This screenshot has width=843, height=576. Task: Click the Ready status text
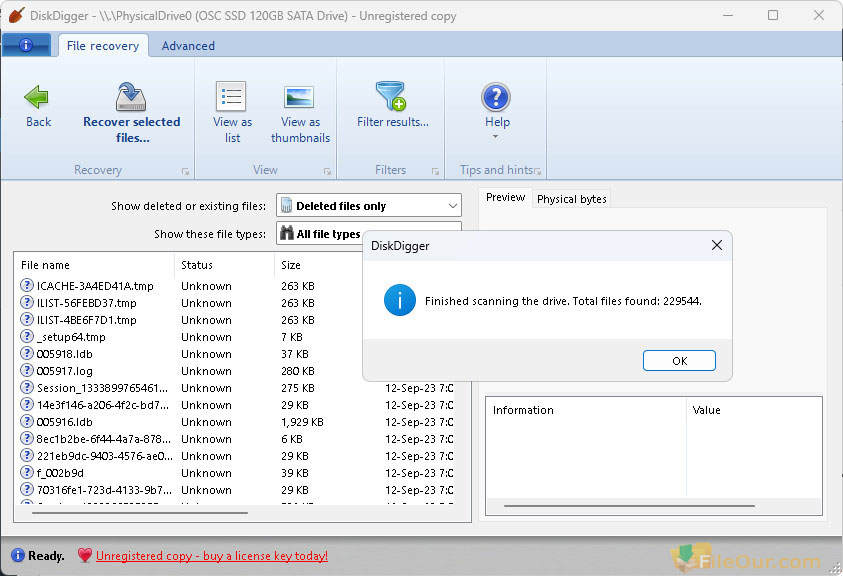click(x=46, y=556)
